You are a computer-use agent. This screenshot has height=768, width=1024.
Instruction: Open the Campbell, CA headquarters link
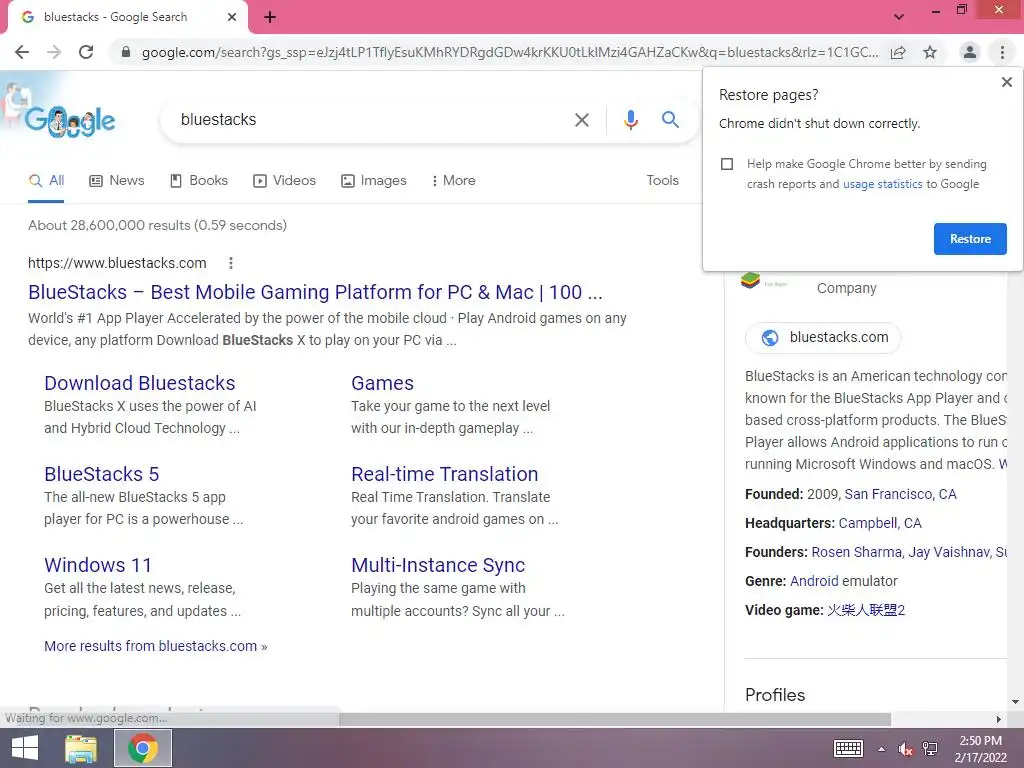(880, 523)
